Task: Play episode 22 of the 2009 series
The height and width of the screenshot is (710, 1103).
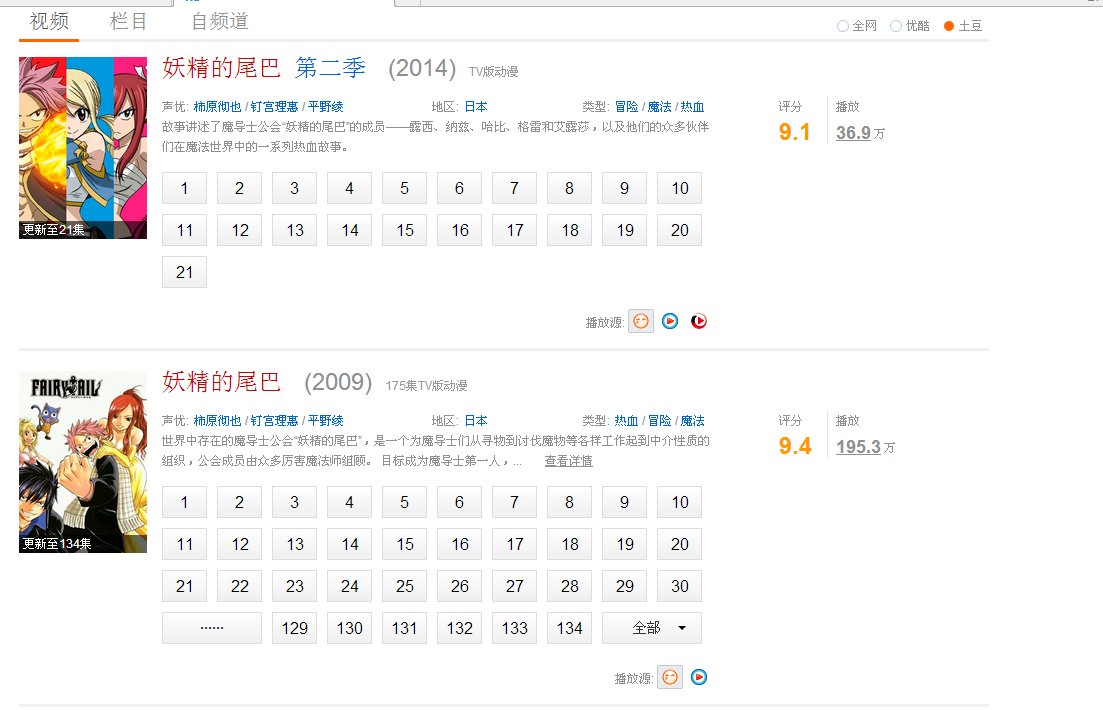Action: [x=240, y=586]
